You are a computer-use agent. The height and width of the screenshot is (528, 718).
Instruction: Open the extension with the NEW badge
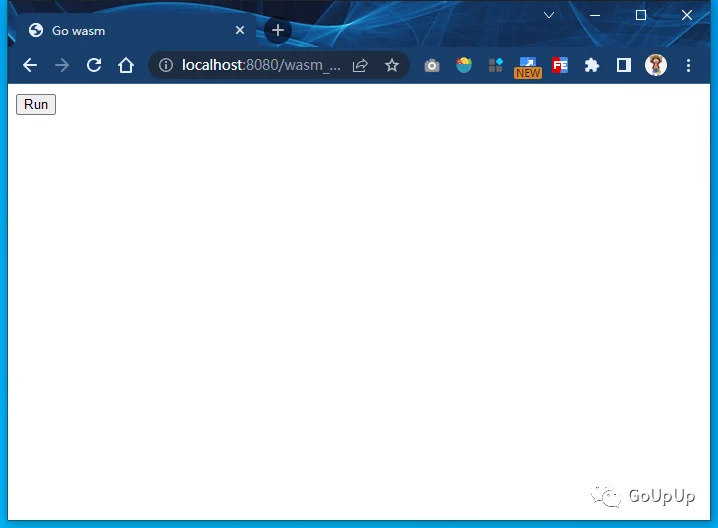click(528, 67)
